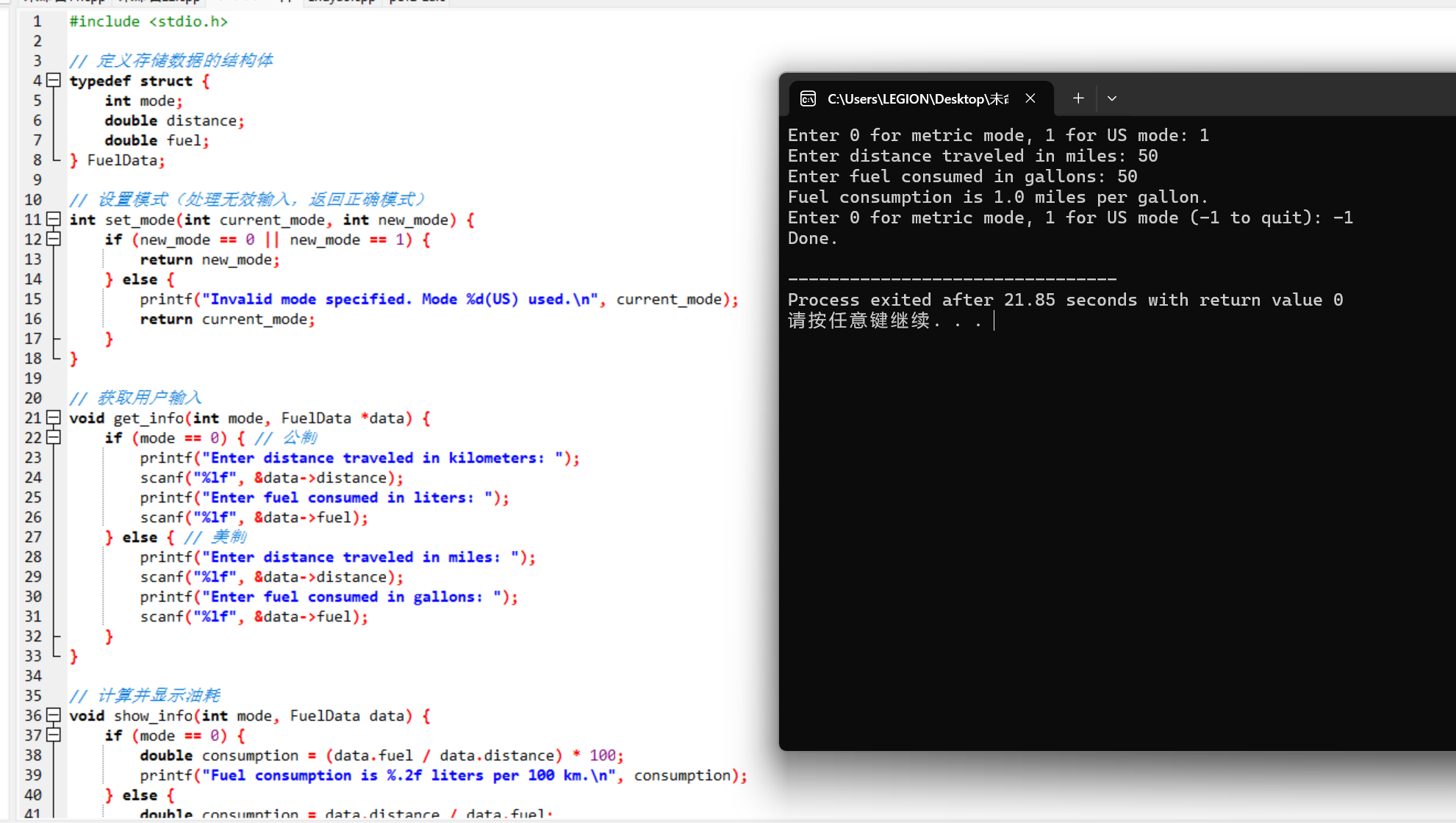Screen dimensions: 1456x823
Task: Collapse the if block fold at line 37
Action: click(54, 735)
